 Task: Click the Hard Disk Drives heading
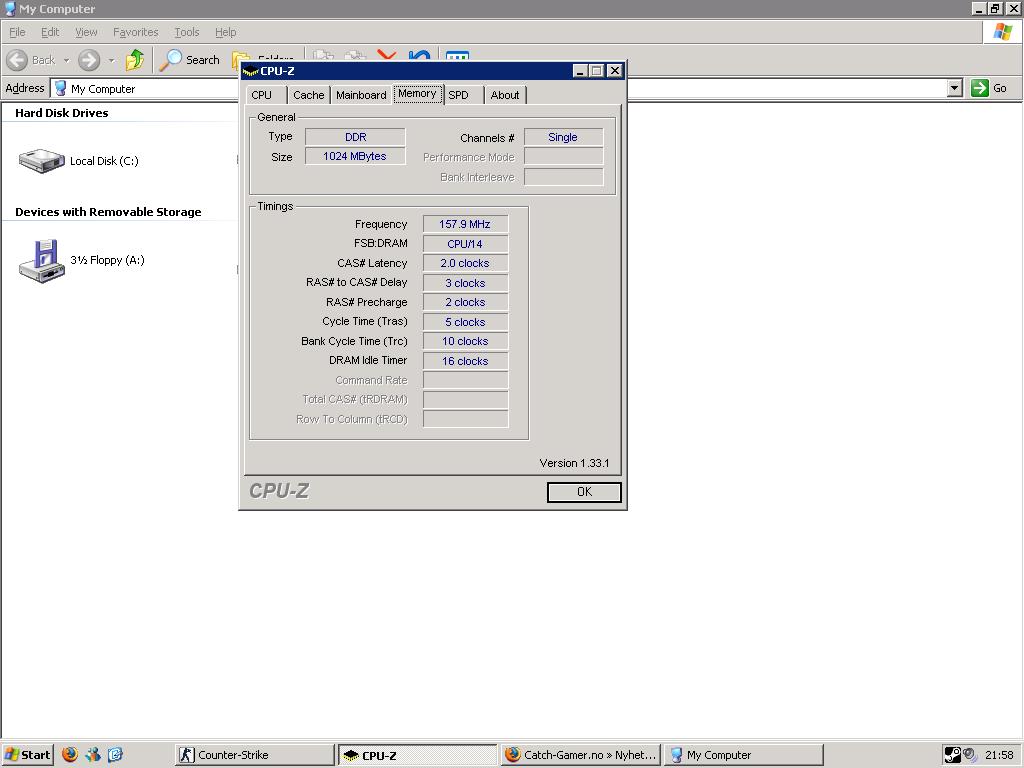(x=62, y=113)
